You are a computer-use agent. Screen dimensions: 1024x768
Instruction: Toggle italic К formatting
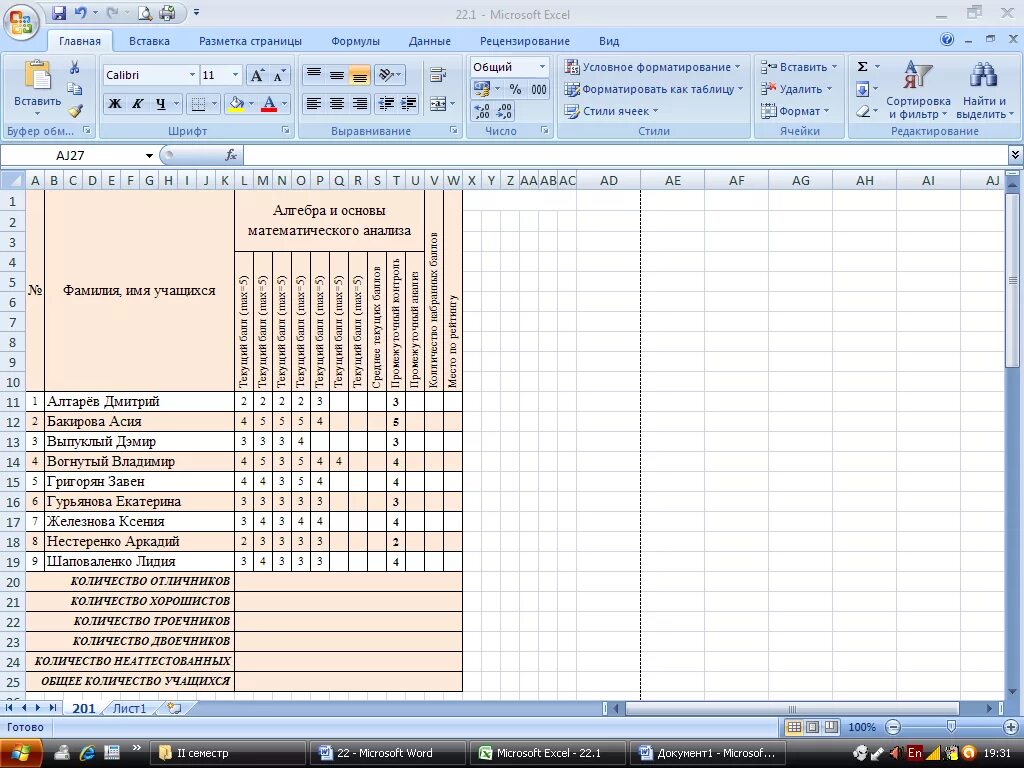coord(138,104)
